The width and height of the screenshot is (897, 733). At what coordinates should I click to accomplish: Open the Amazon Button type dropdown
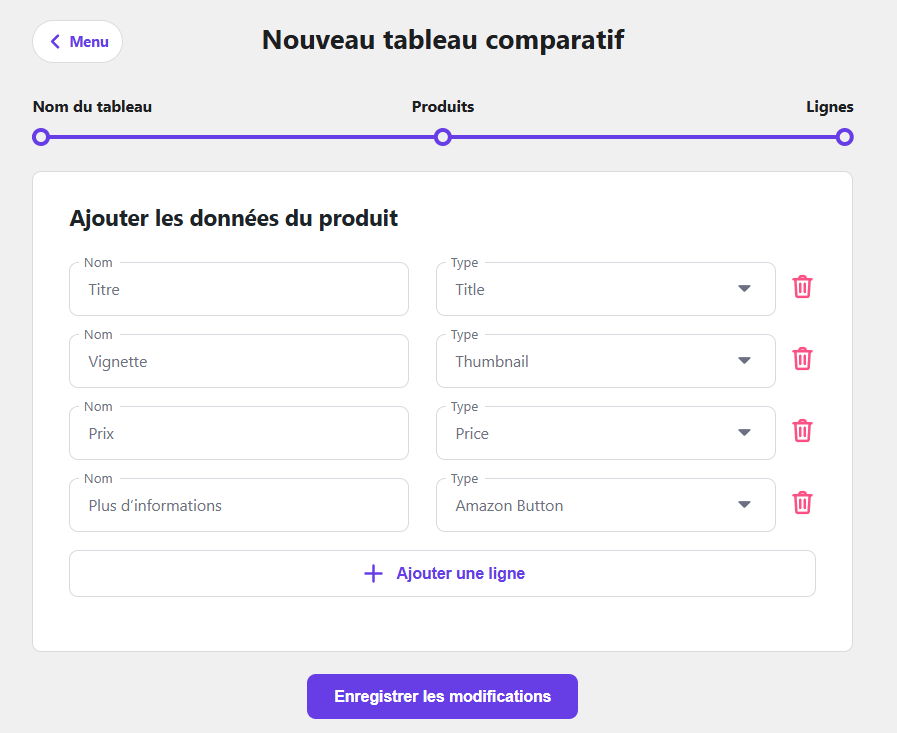744,503
